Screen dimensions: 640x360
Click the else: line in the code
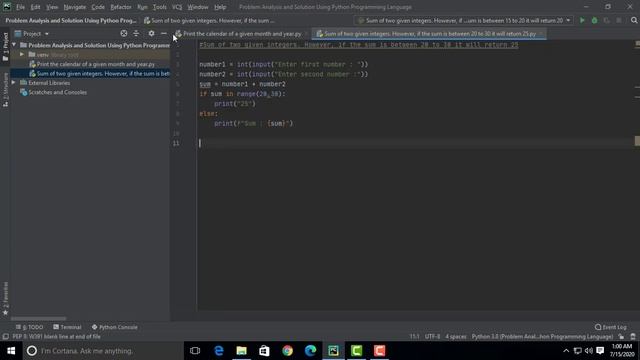(x=209, y=113)
